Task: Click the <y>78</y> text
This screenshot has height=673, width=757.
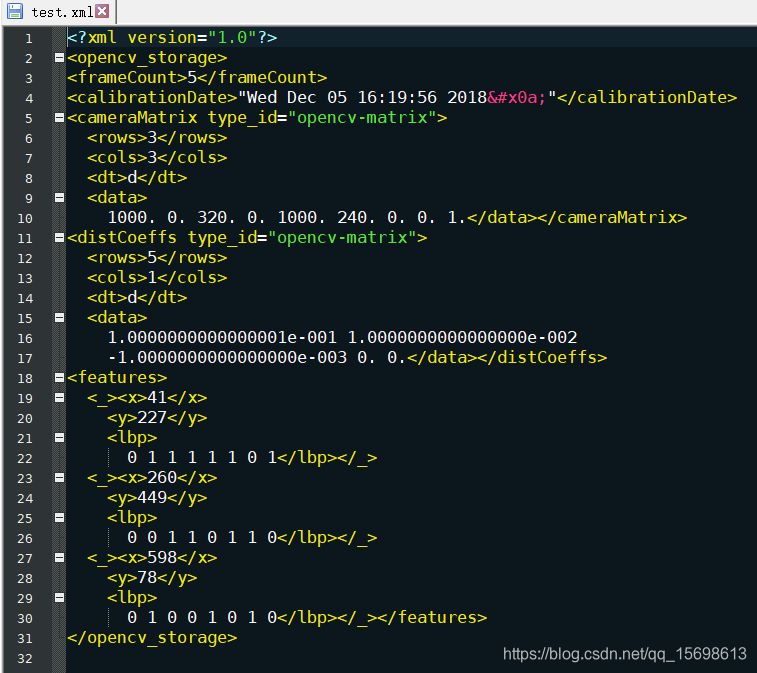Action: pyautogui.click(x=152, y=578)
